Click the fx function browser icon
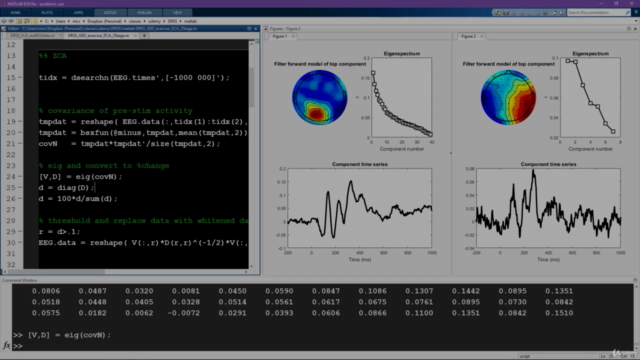The image size is (640, 360). (x=6, y=345)
